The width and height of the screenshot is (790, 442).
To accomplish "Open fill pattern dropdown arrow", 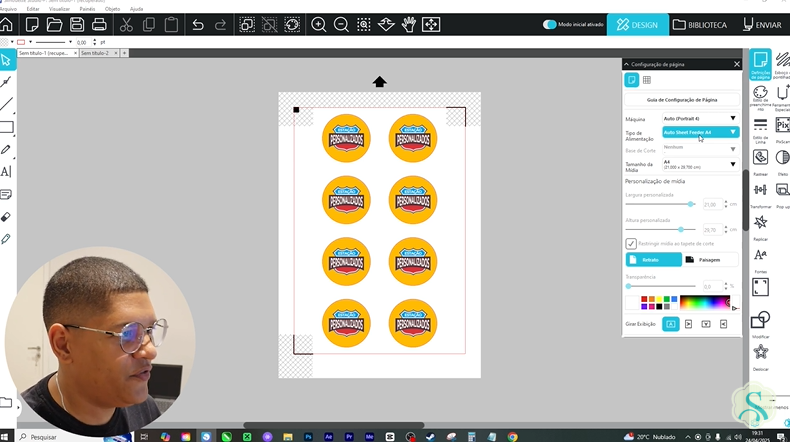I will click(12, 42).
